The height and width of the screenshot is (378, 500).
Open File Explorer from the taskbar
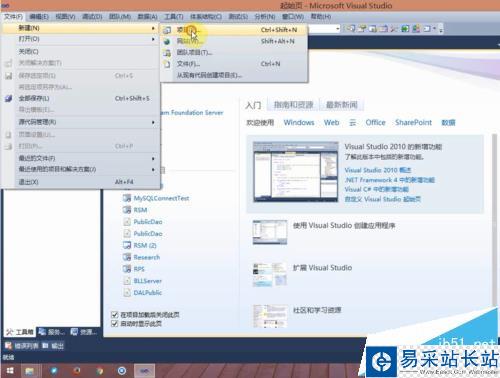[x=30, y=371]
